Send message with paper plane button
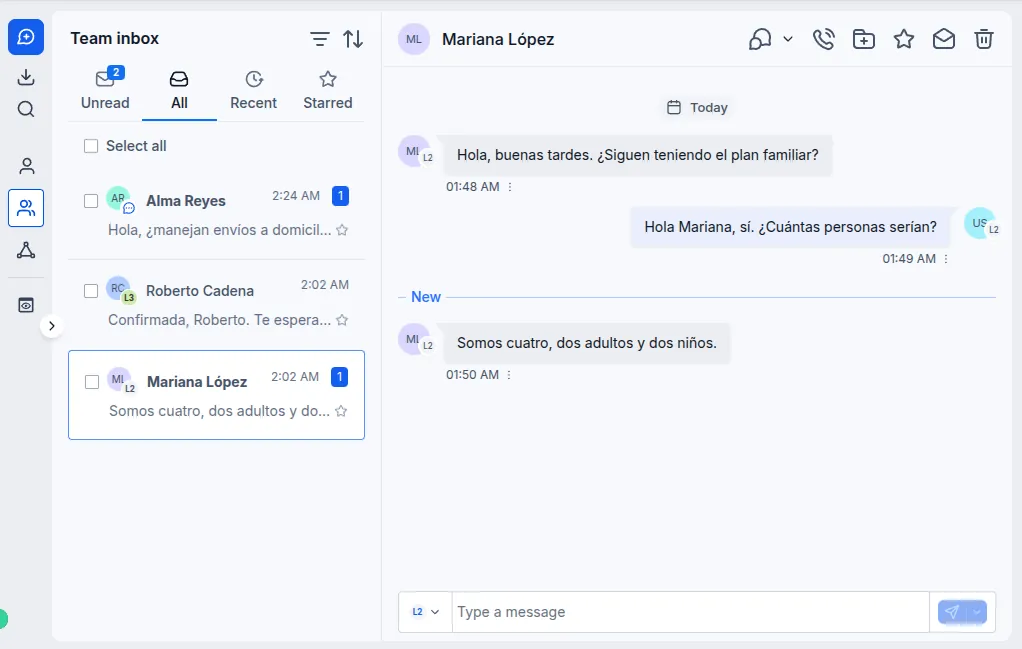This screenshot has height=649, width=1022. 952,612
